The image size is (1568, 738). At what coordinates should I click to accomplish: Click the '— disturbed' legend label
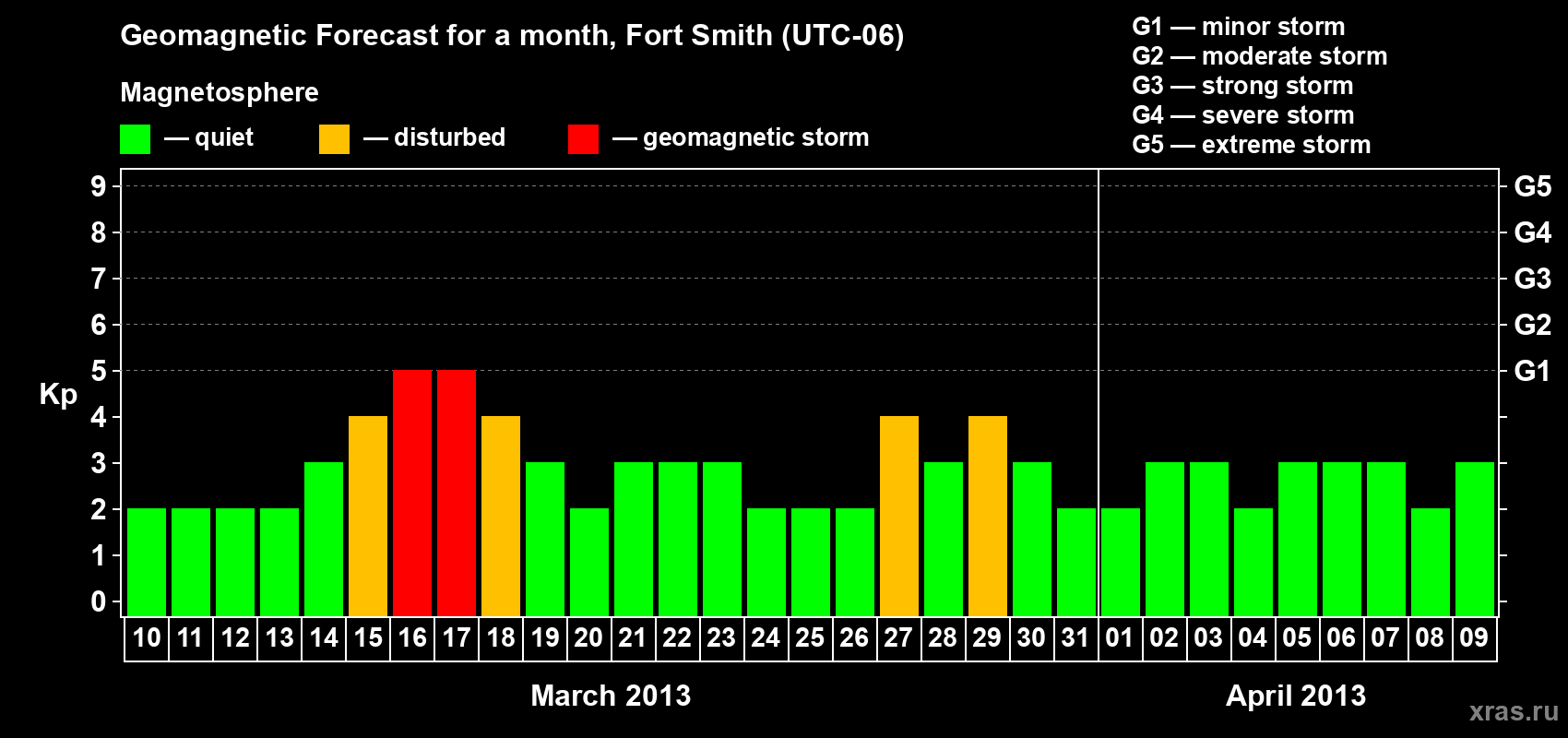434,138
